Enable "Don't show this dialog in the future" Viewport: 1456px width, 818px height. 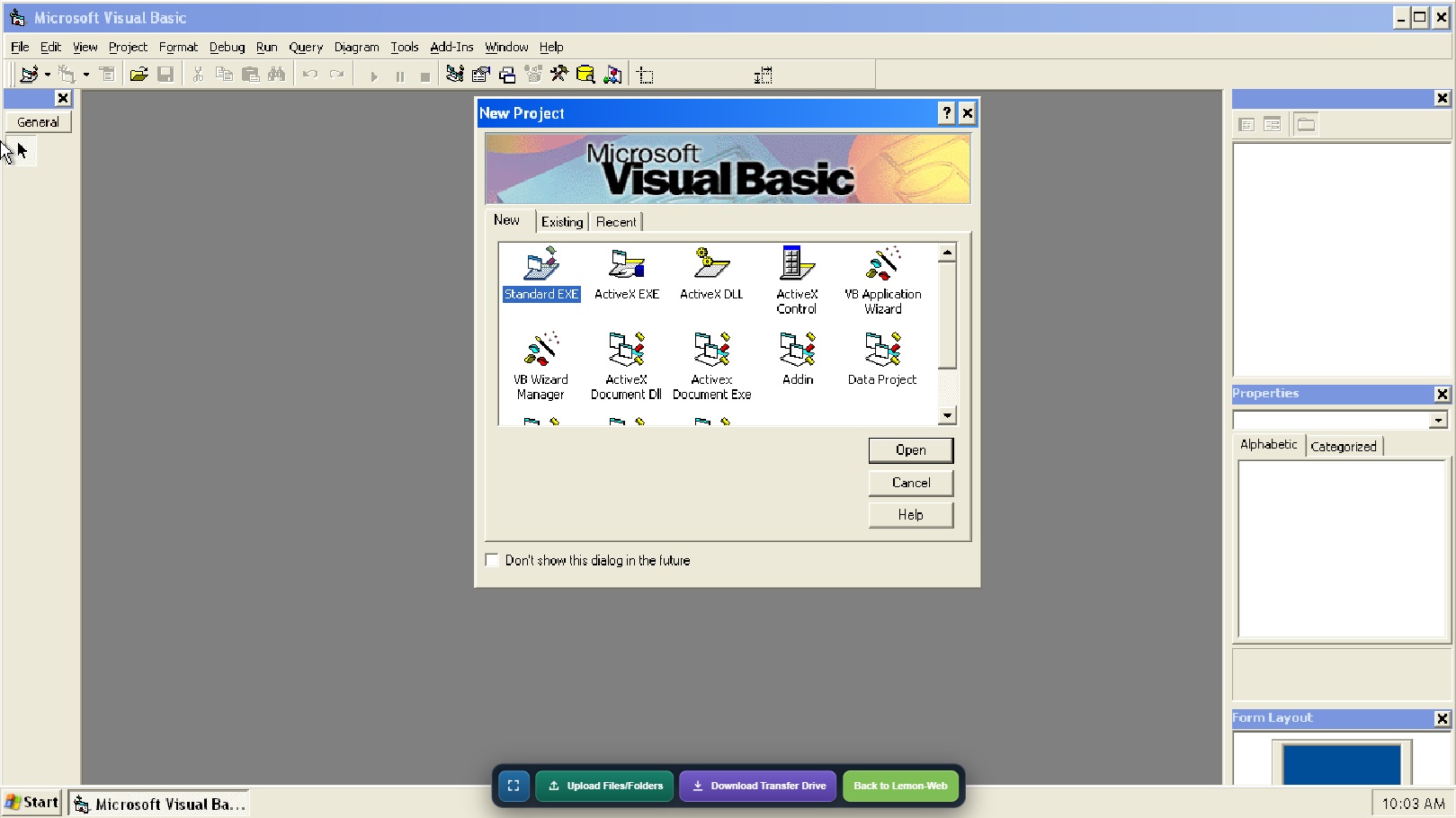(x=492, y=560)
